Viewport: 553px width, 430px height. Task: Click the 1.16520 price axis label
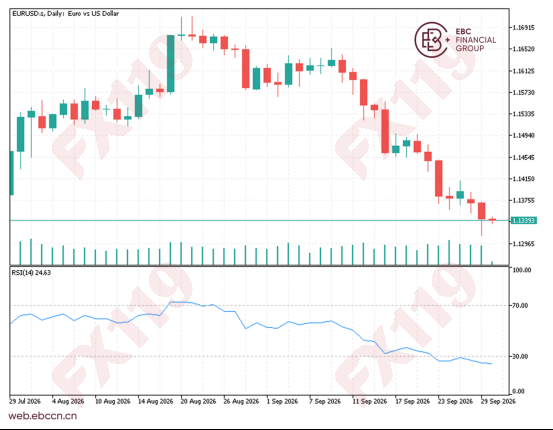[523, 49]
